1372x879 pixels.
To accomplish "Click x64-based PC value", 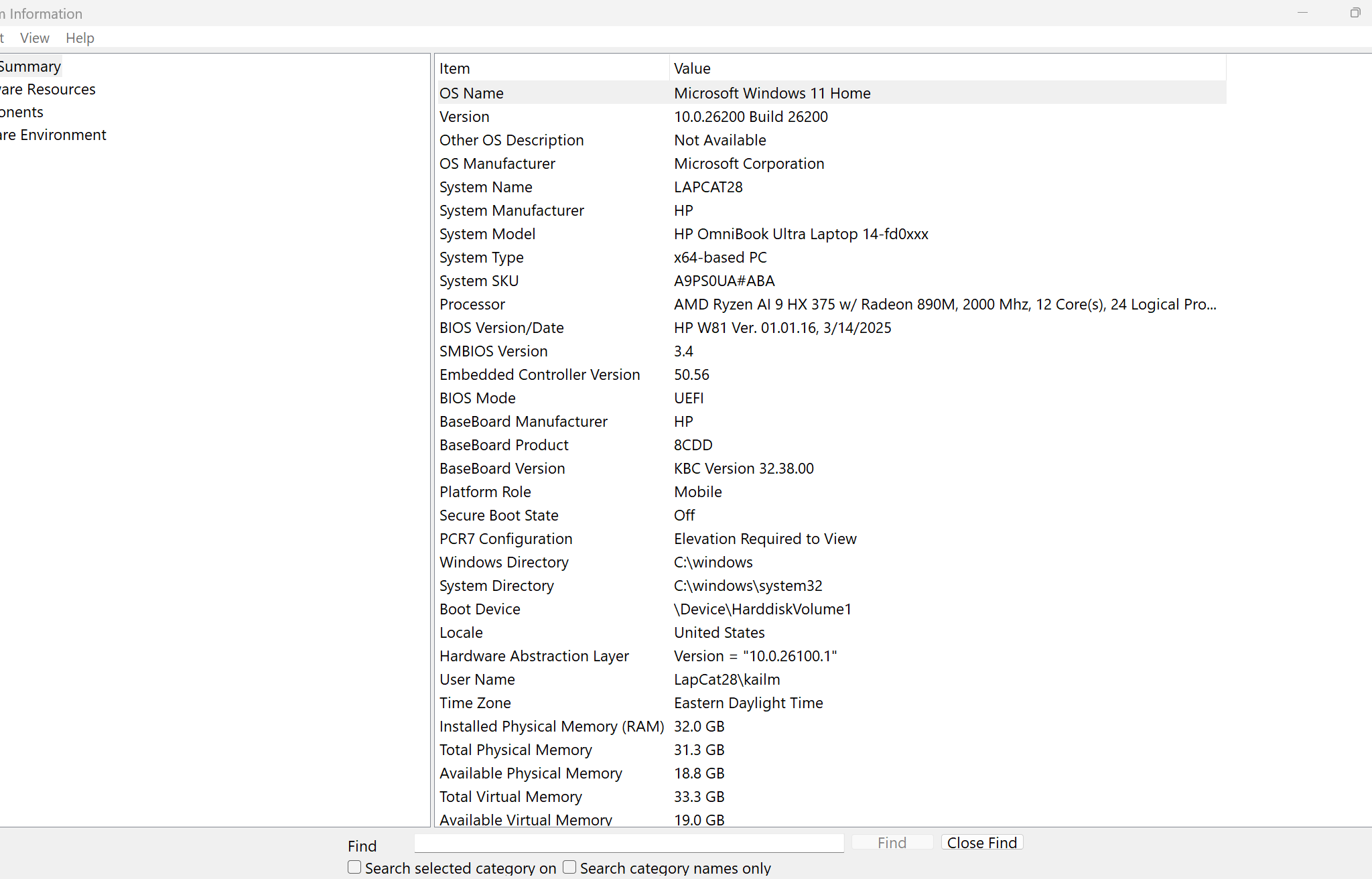I will (x=720, y=257).
